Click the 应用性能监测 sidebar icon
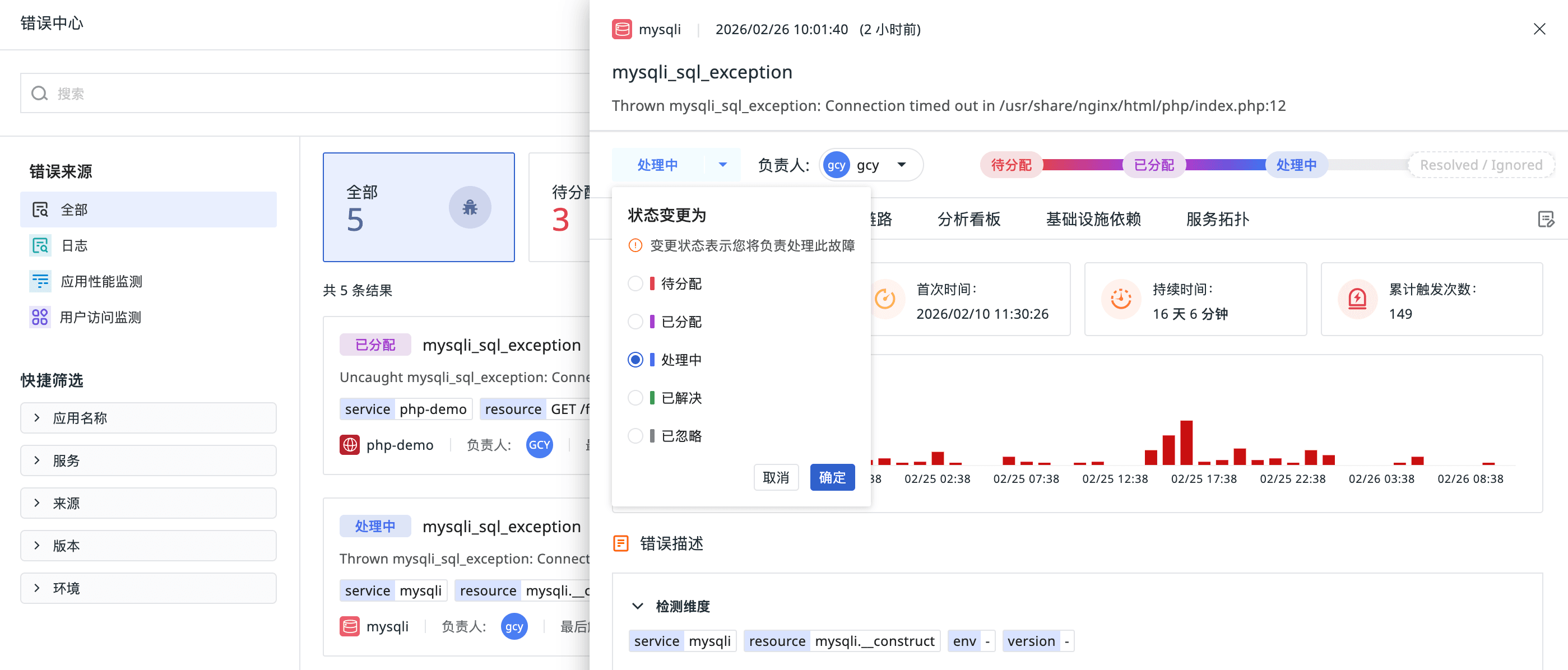Viewport: 1568px width, 670px height. (40, 281)
